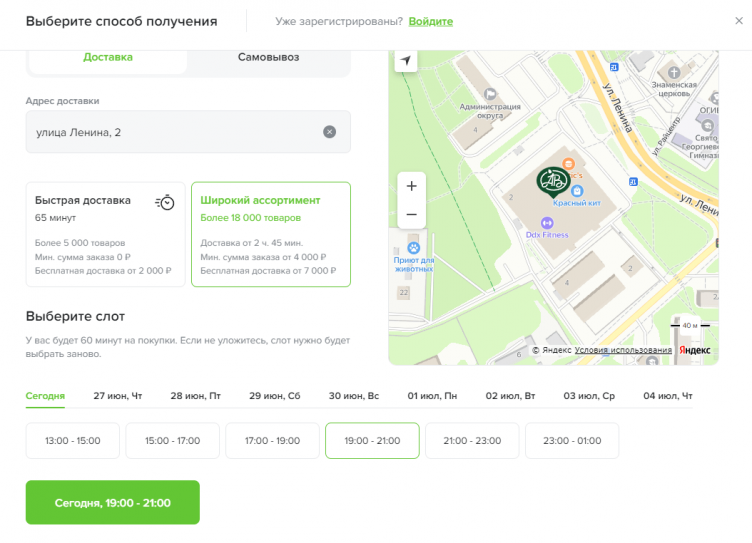Open Yandex Условия использования link
The image size is (752, 543).
[x=623, y=350]
